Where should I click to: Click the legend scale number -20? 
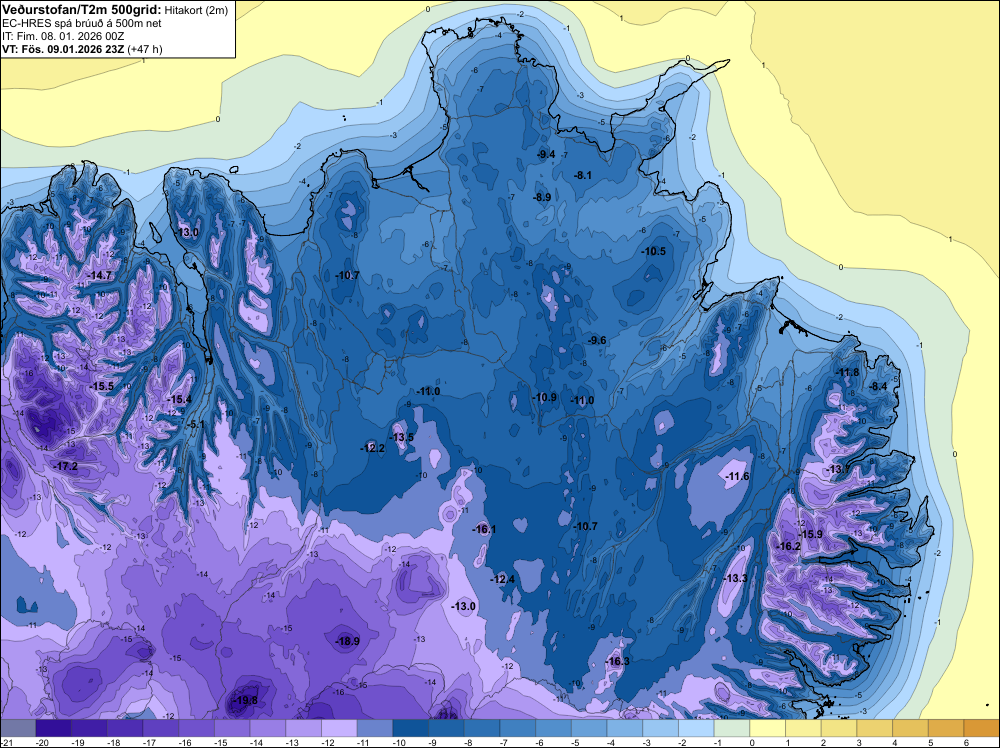43,742
